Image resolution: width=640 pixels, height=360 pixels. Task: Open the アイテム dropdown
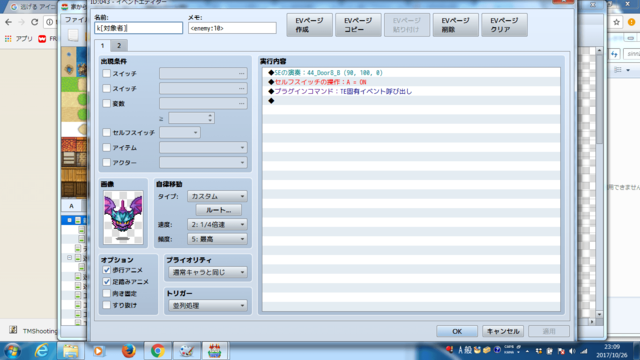[203, 147]
